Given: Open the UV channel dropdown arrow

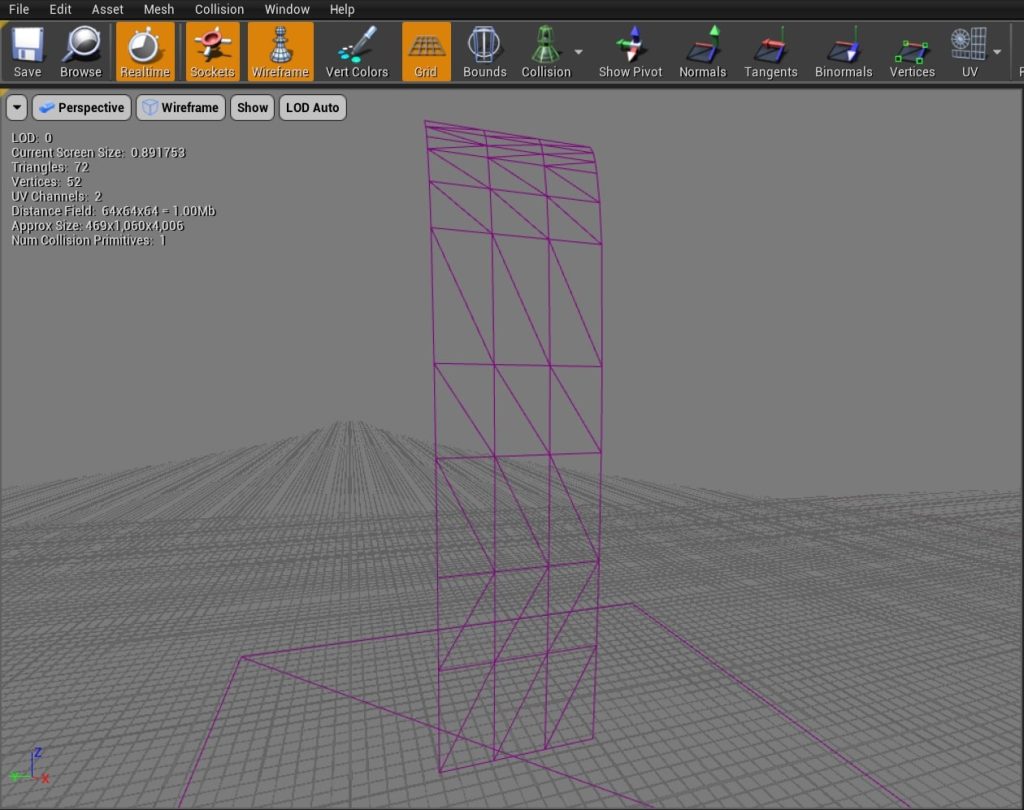Looking at the screenshot, I should click(x=997, y=52).
